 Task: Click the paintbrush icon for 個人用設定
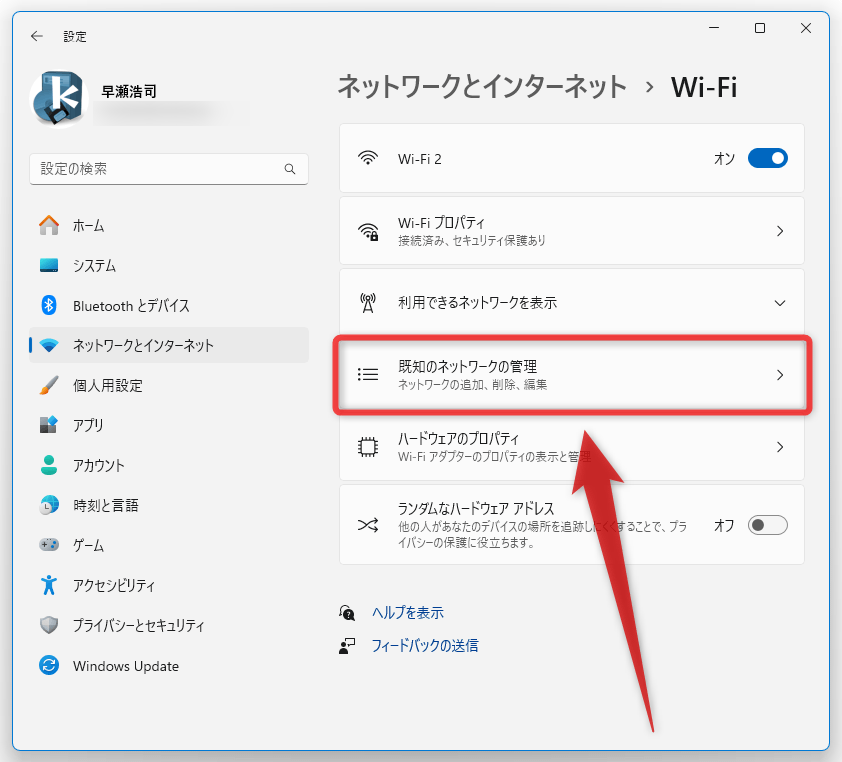coord(49,385)
